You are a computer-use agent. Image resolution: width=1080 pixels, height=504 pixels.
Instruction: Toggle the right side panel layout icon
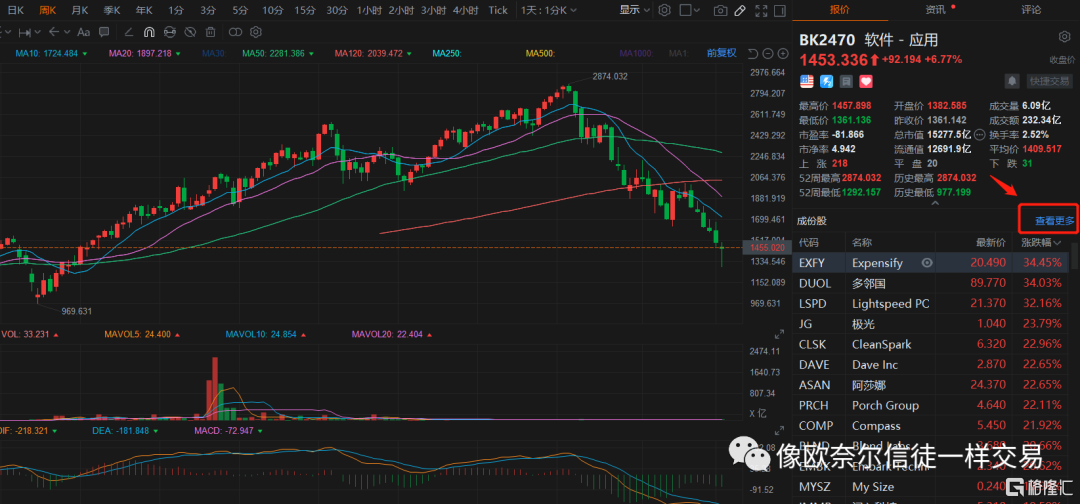coord(780,10)
